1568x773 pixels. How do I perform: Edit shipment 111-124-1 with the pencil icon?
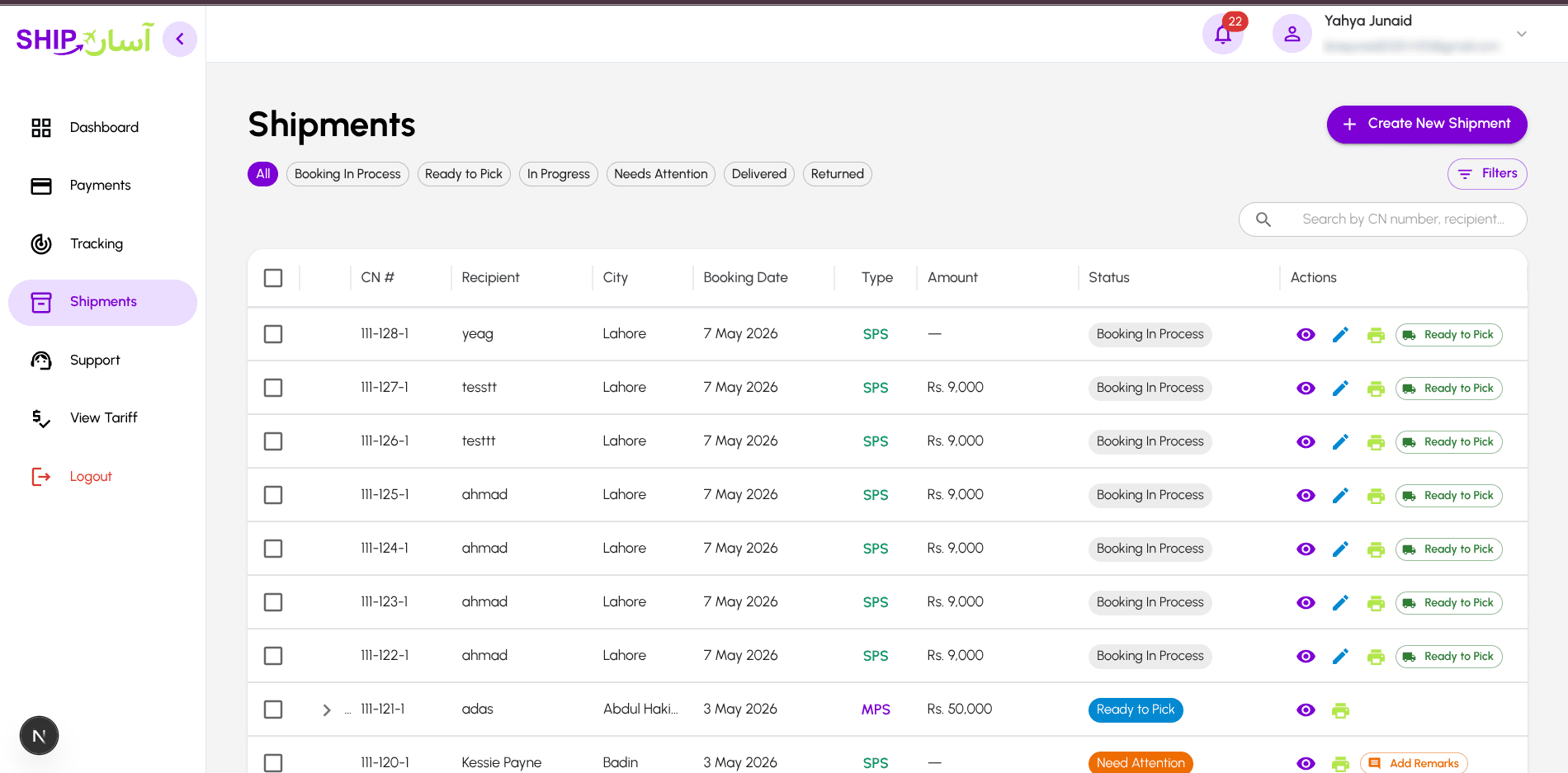tap(1340, 549)
